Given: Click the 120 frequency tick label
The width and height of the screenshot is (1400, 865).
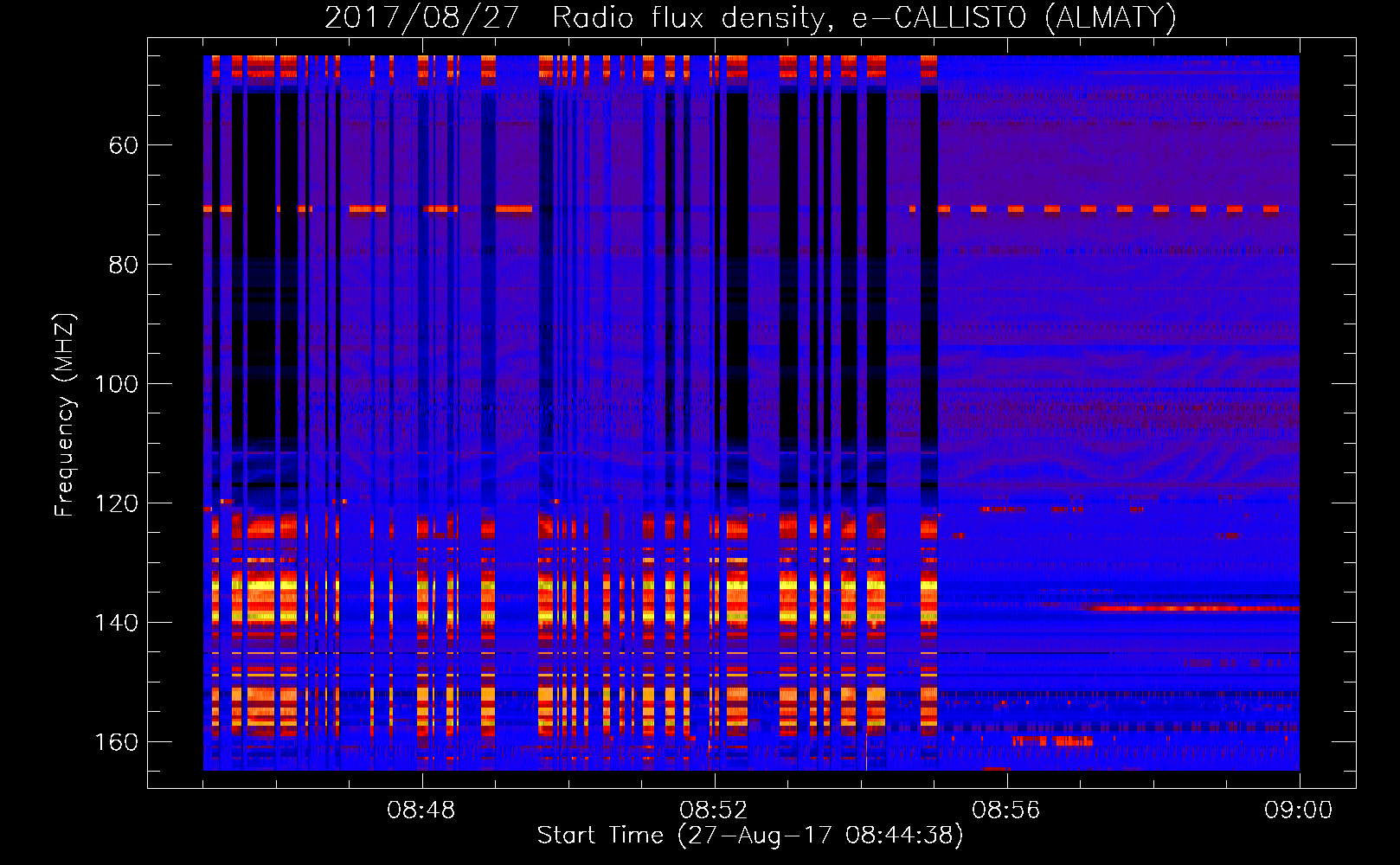Looking at the screenshot, I should click(x=116, y=503).
